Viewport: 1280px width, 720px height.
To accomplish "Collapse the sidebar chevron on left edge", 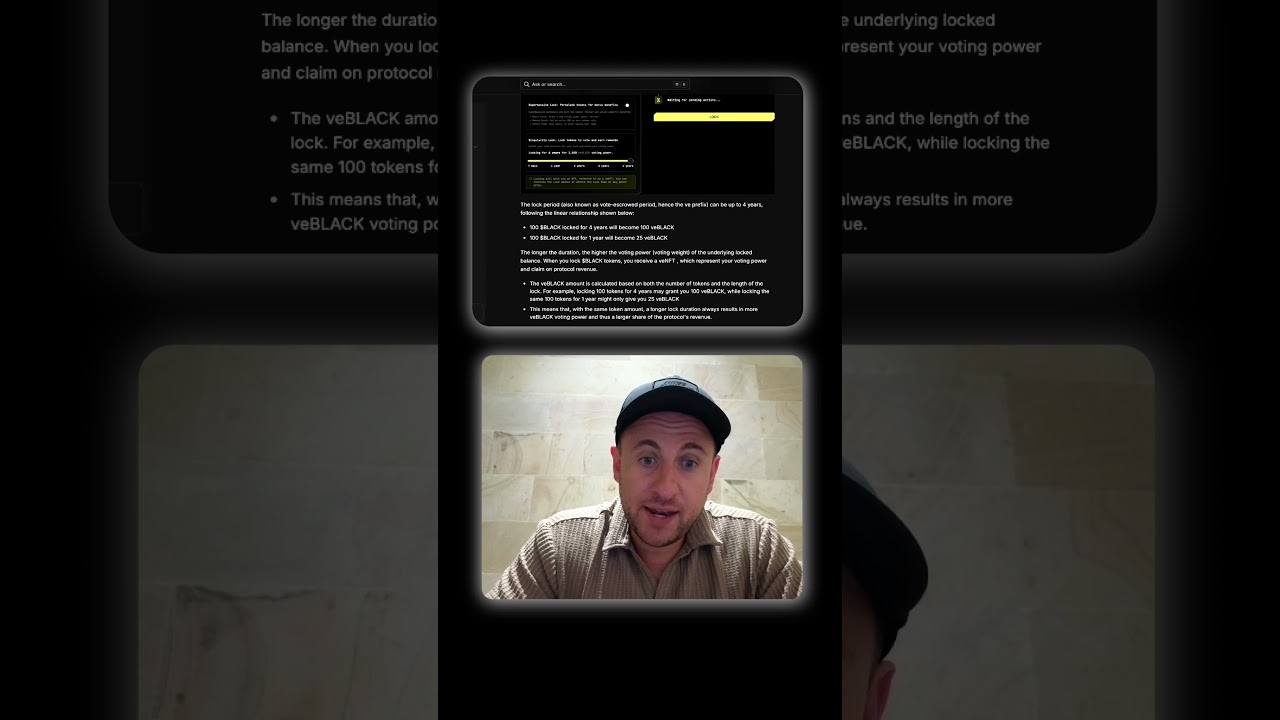I will tap(475, 146).
